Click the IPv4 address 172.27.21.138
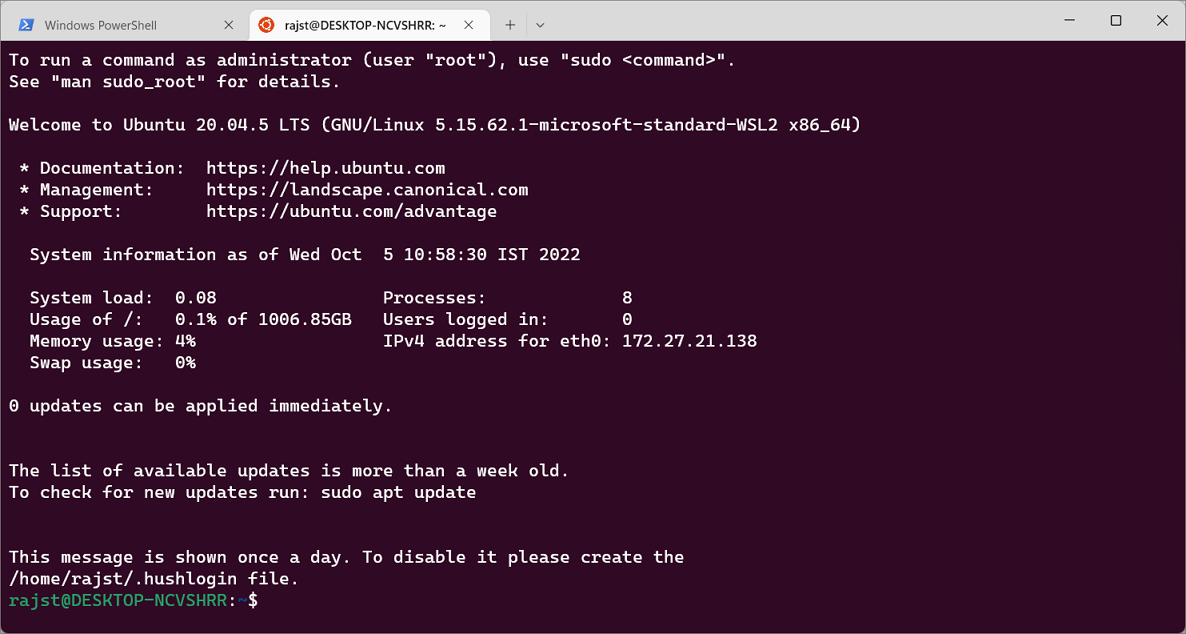 pos(690,341)
